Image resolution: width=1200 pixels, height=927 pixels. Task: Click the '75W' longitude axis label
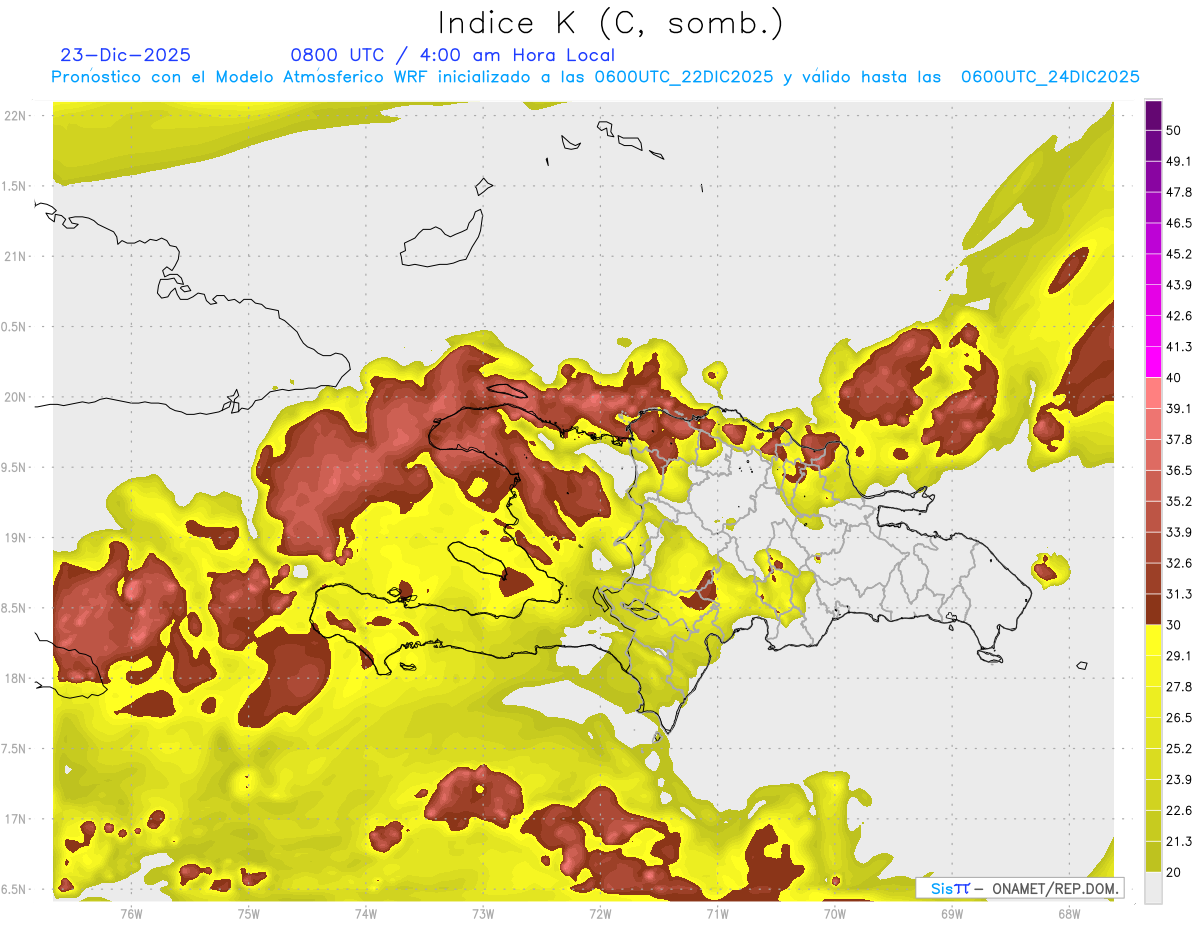(x=248, y=913)
